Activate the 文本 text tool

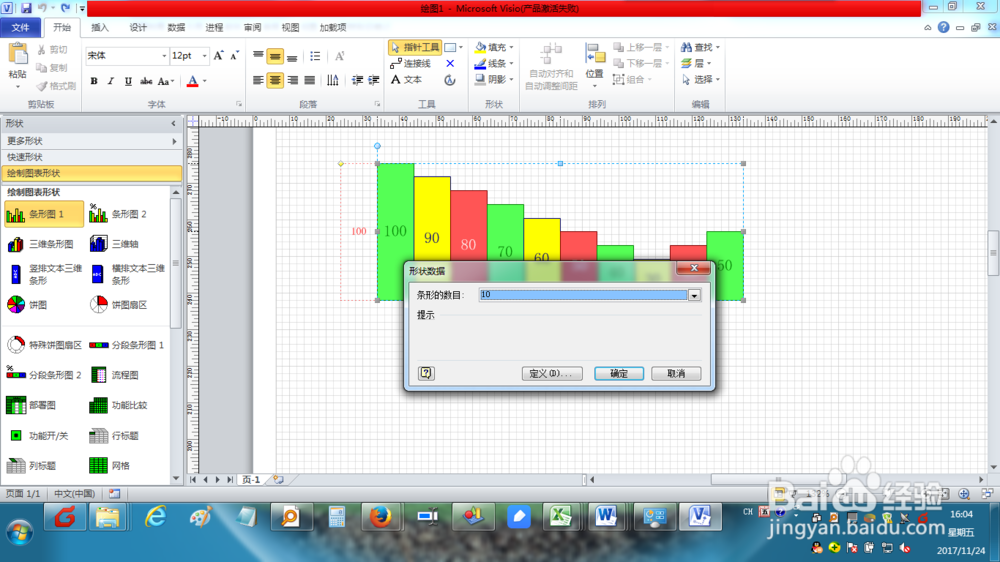click(x=406, y=80)
